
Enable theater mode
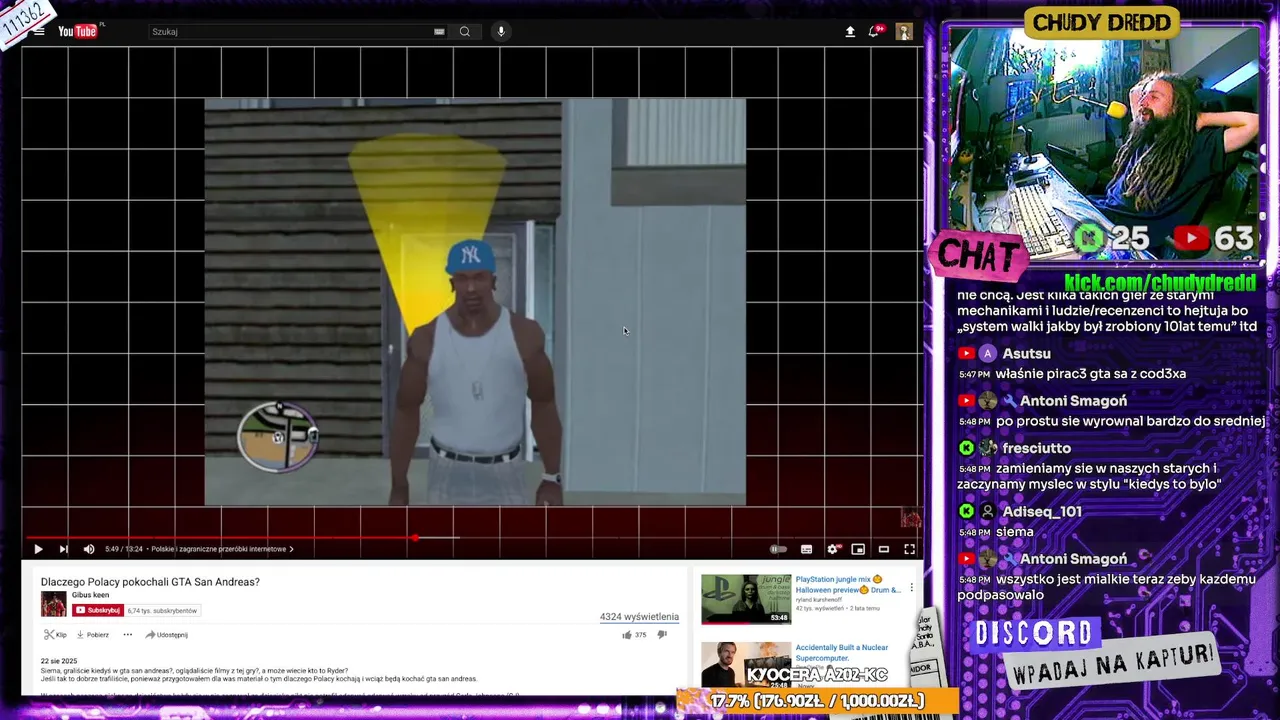[884, 549]
